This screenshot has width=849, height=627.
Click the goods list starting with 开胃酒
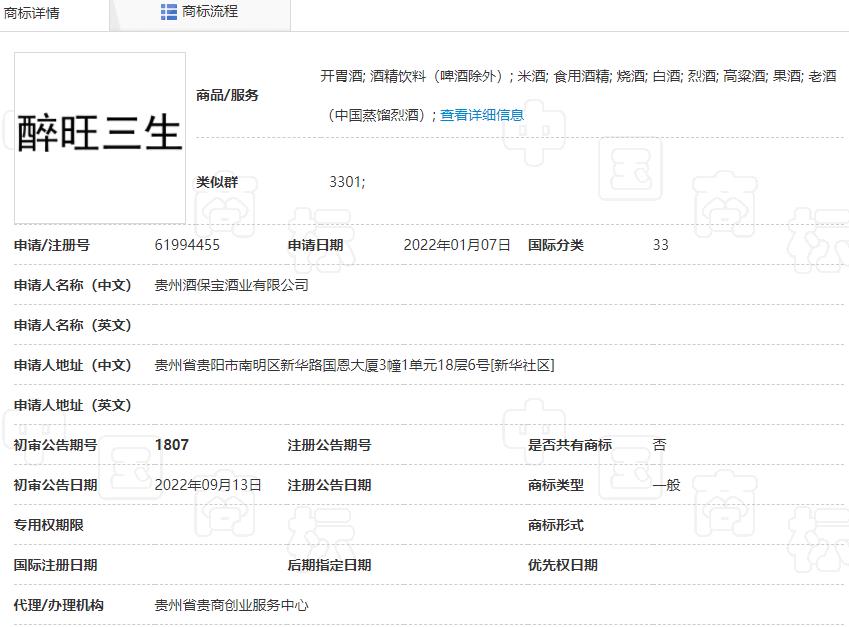point(579,95)
